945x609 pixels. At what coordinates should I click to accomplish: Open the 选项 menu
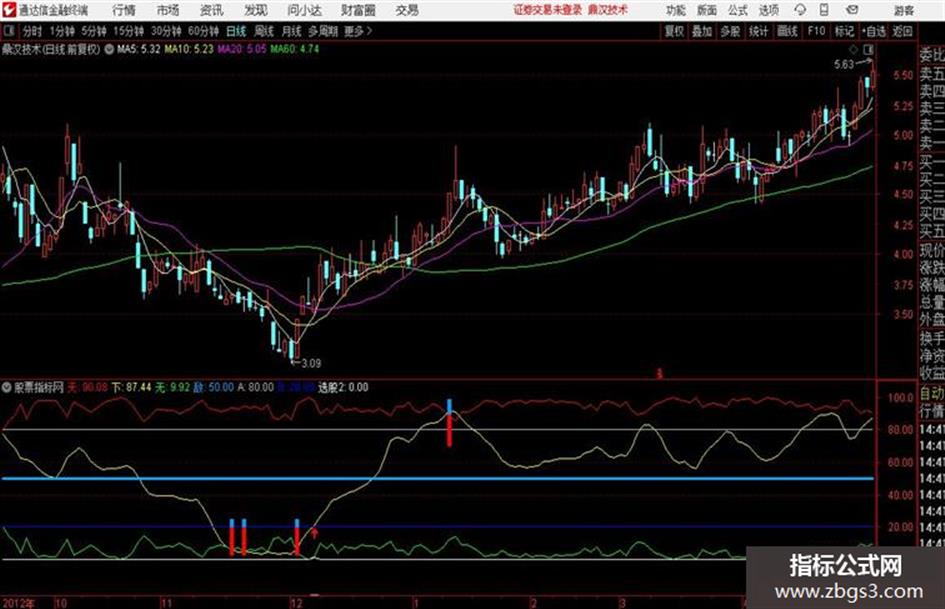[769, 10]
